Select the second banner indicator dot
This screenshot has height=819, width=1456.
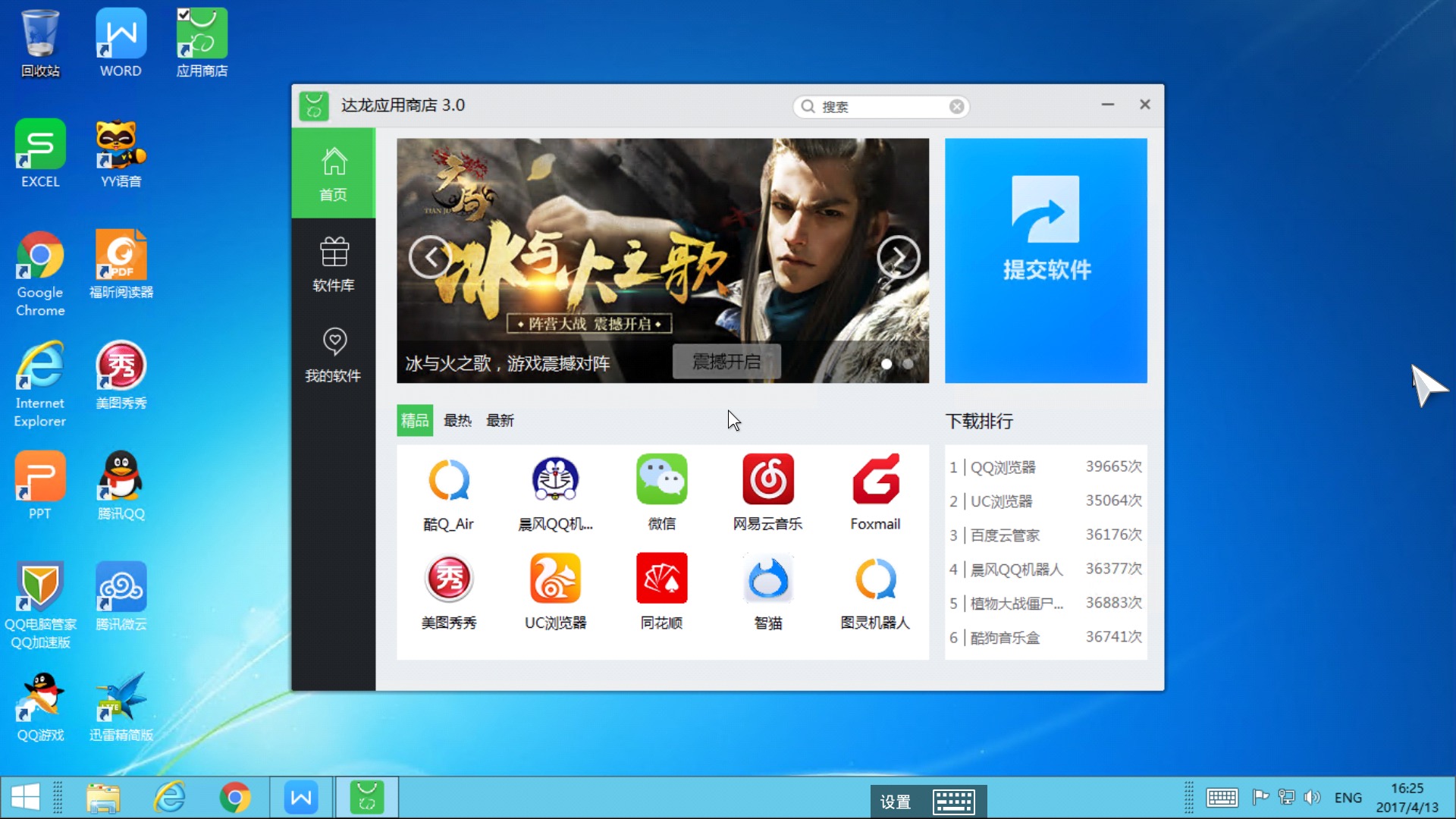click(908, 364)
